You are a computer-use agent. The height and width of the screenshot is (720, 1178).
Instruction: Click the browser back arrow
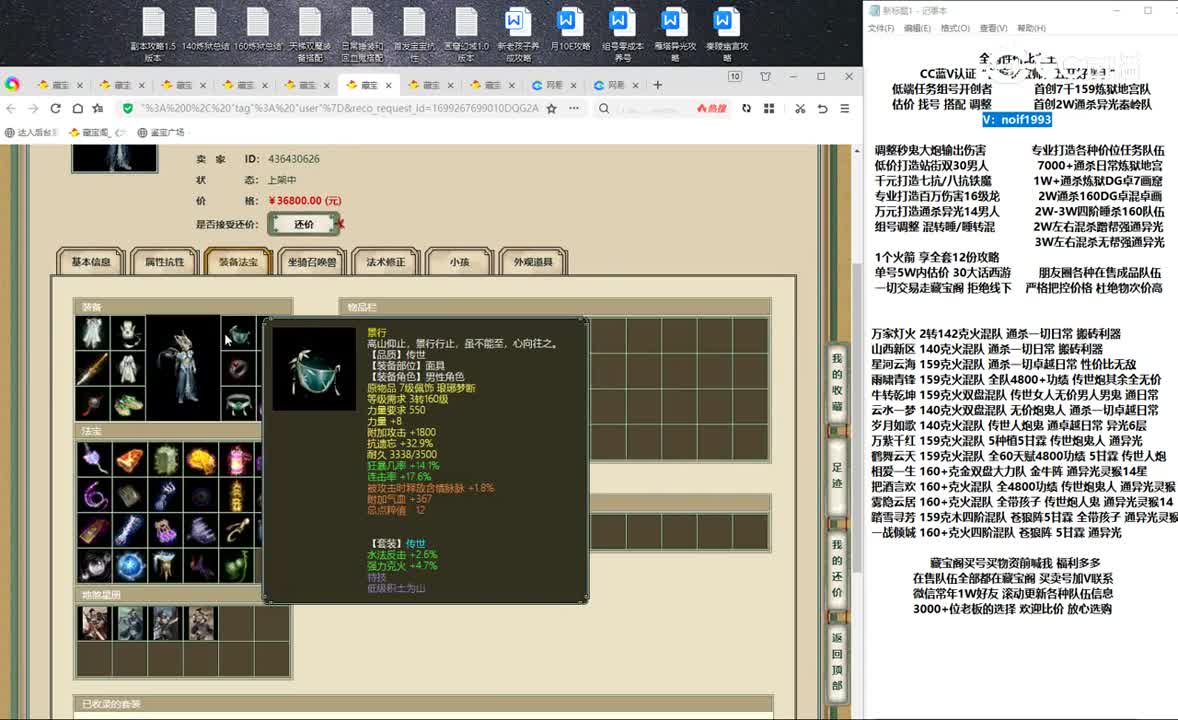(11, 108)
